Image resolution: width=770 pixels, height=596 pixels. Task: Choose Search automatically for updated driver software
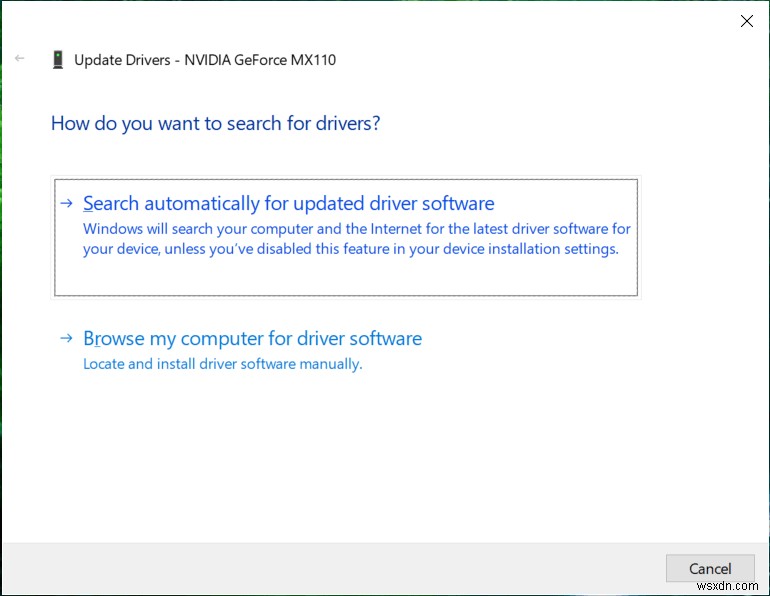point(346,238)
